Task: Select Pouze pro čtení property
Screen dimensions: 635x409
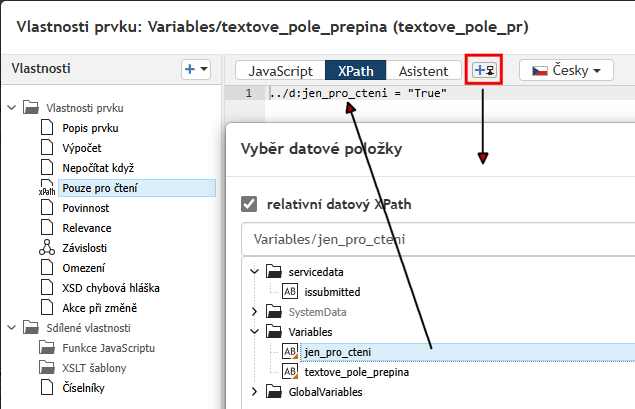Action: click(137, 188)
